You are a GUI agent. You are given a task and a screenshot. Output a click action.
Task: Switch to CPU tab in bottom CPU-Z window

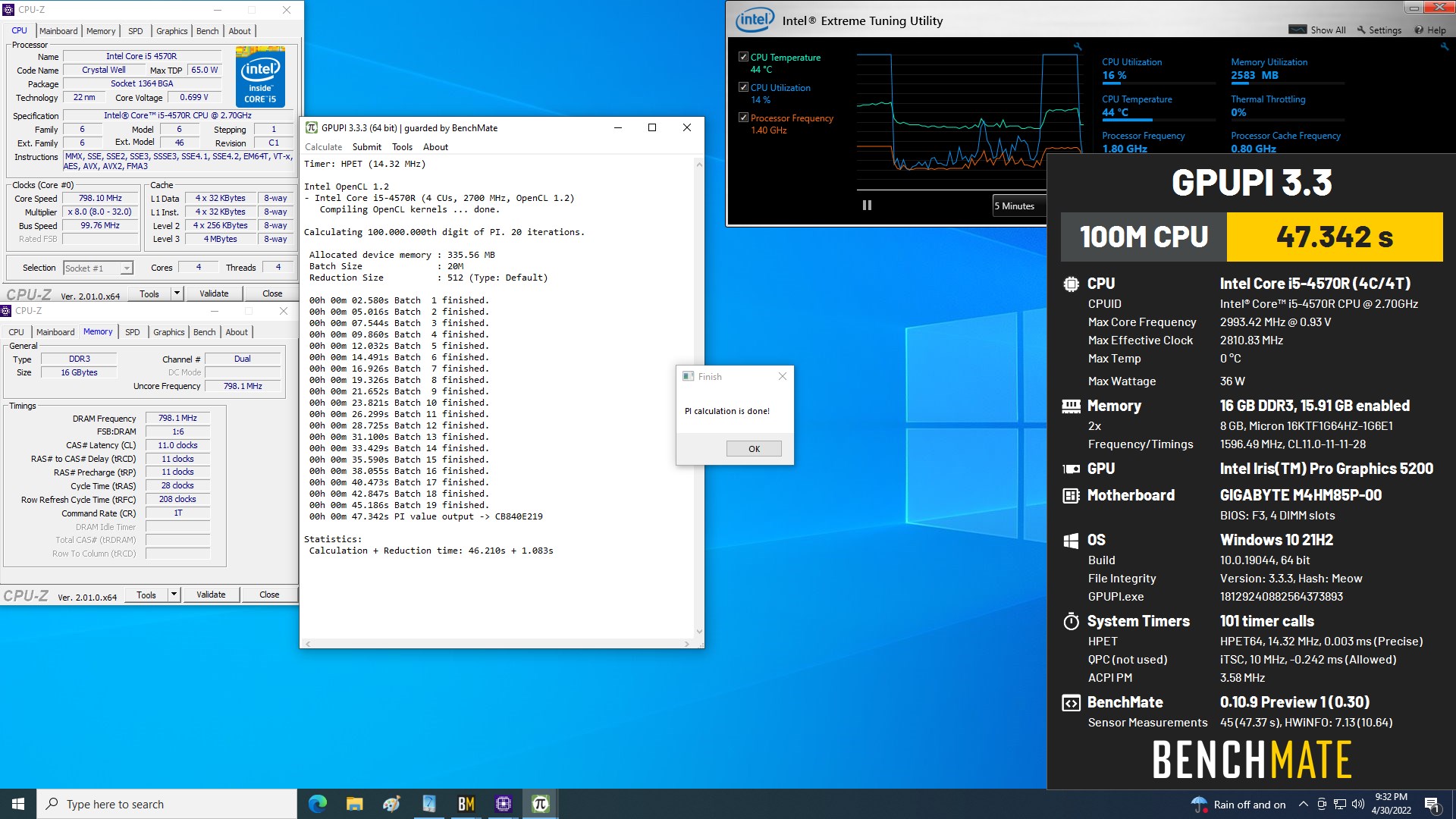[x=16, y=332]
